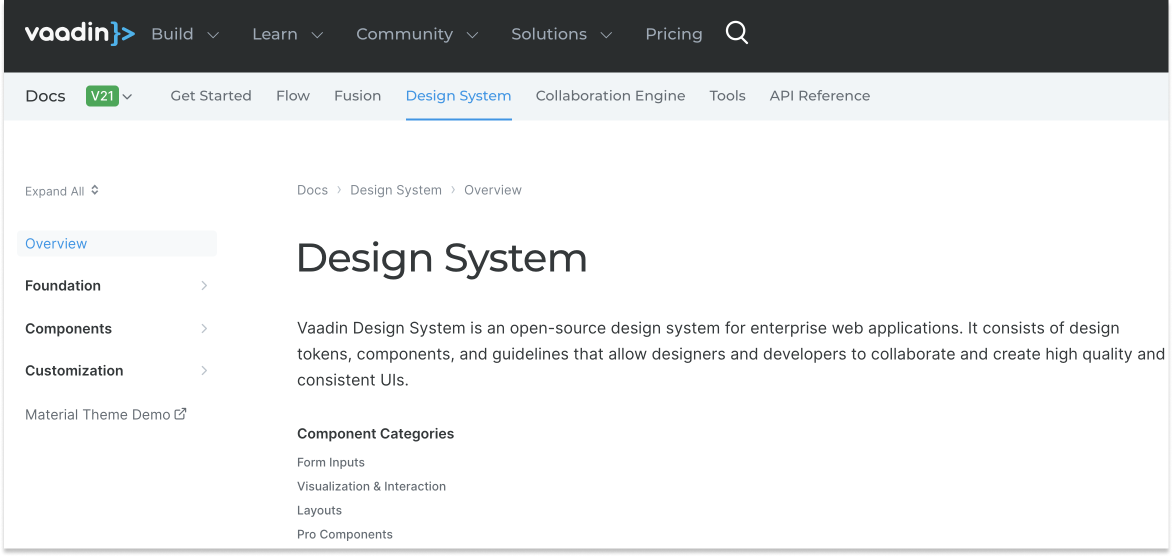
Task: Open Visualization & Interaction category link
Action: click(x=371, y=486)
